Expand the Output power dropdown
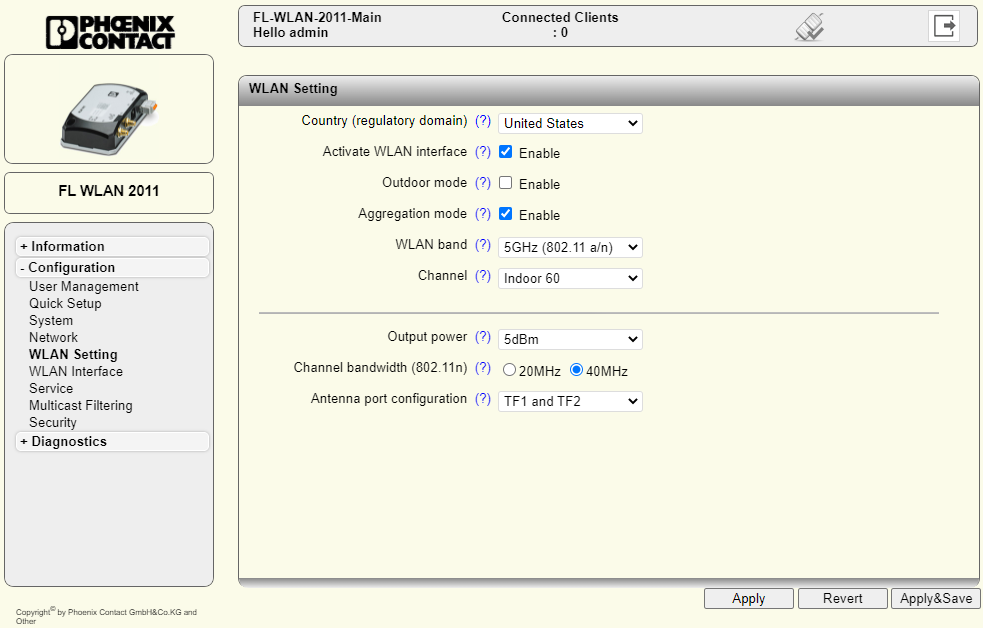The height and width of the screenshot is (628, 983). point(570,339)
